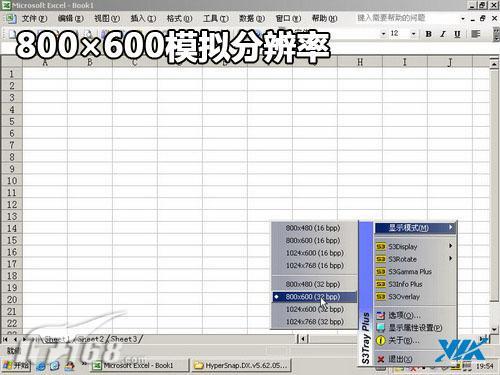500x375 pixels.
Task: Open the 工具(T) menu
Action: click(216, 18)
